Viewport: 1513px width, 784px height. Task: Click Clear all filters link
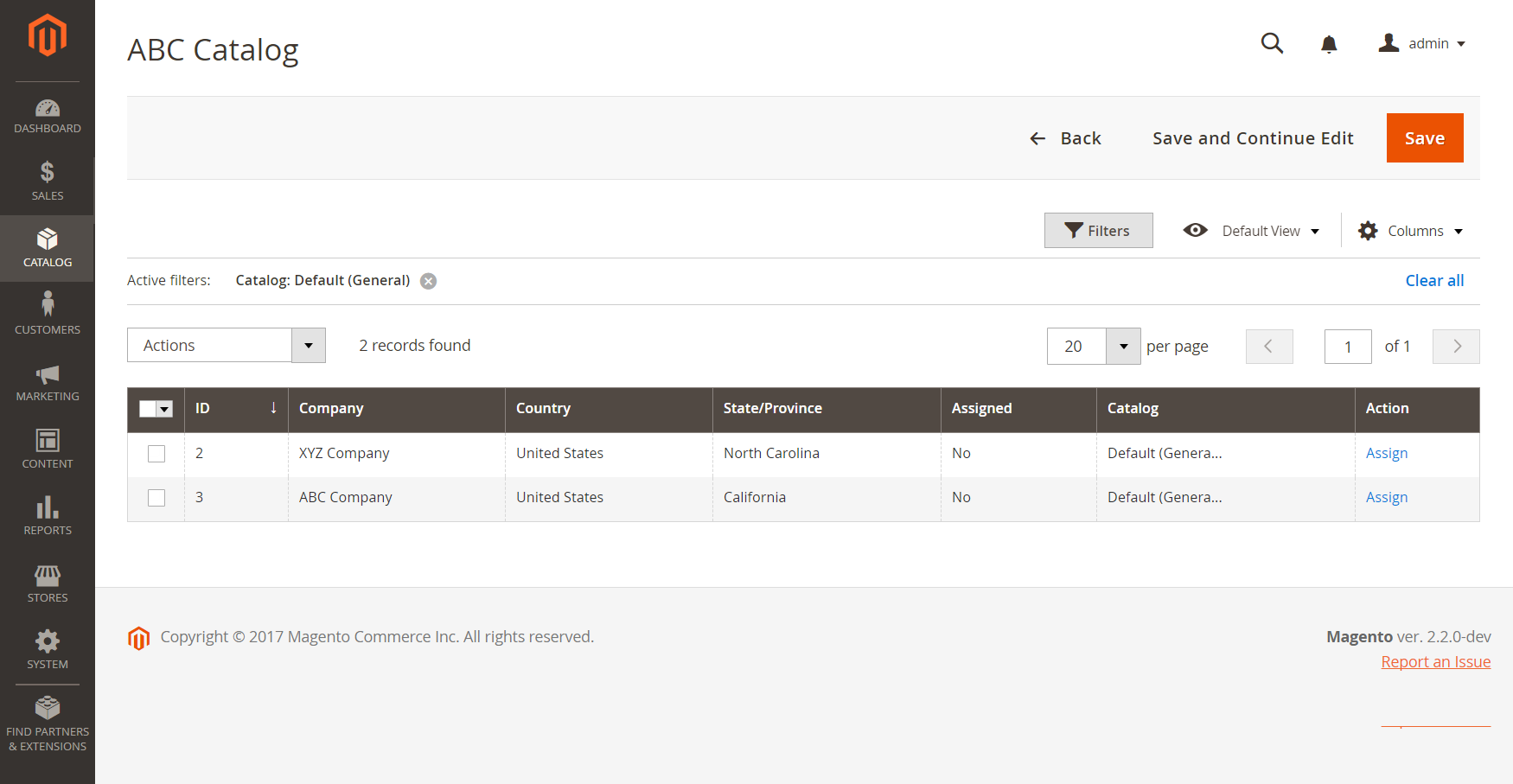[x=1434, y=280]
